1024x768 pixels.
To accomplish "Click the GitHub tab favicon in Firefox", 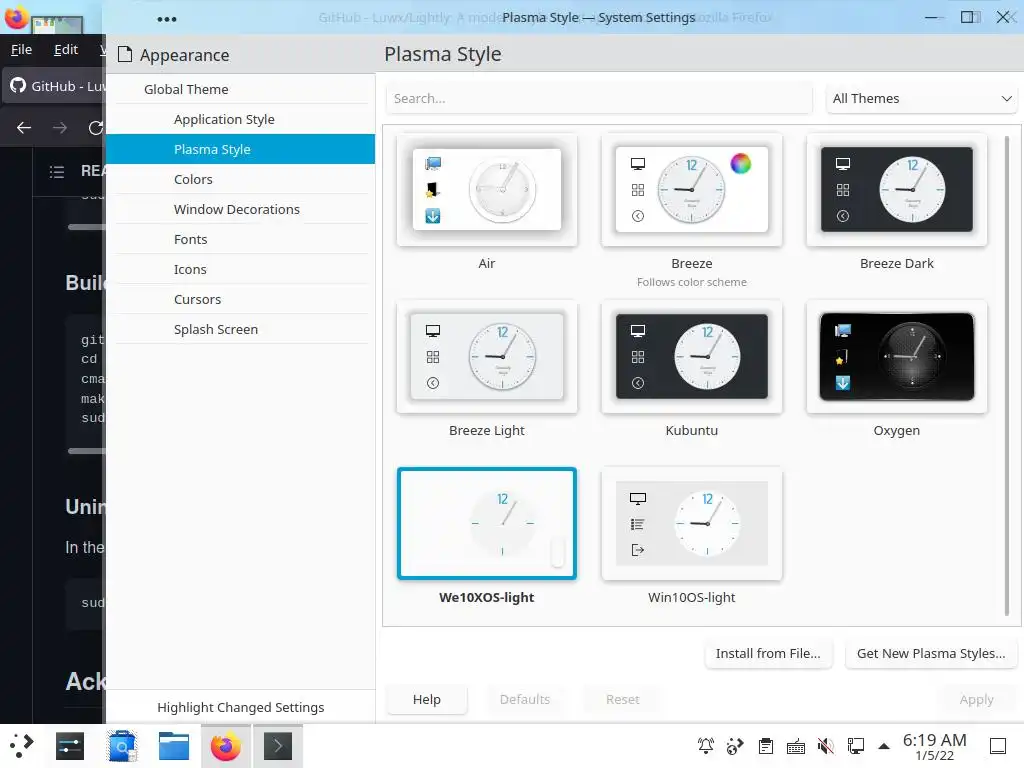I will click(x=18, y=86).
